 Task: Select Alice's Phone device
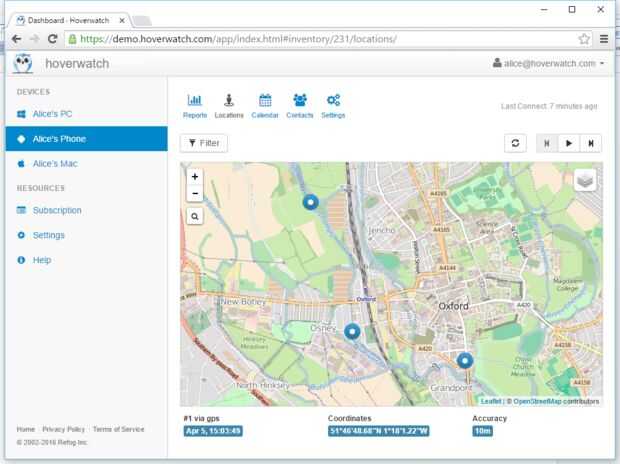(x=87, y=139)
